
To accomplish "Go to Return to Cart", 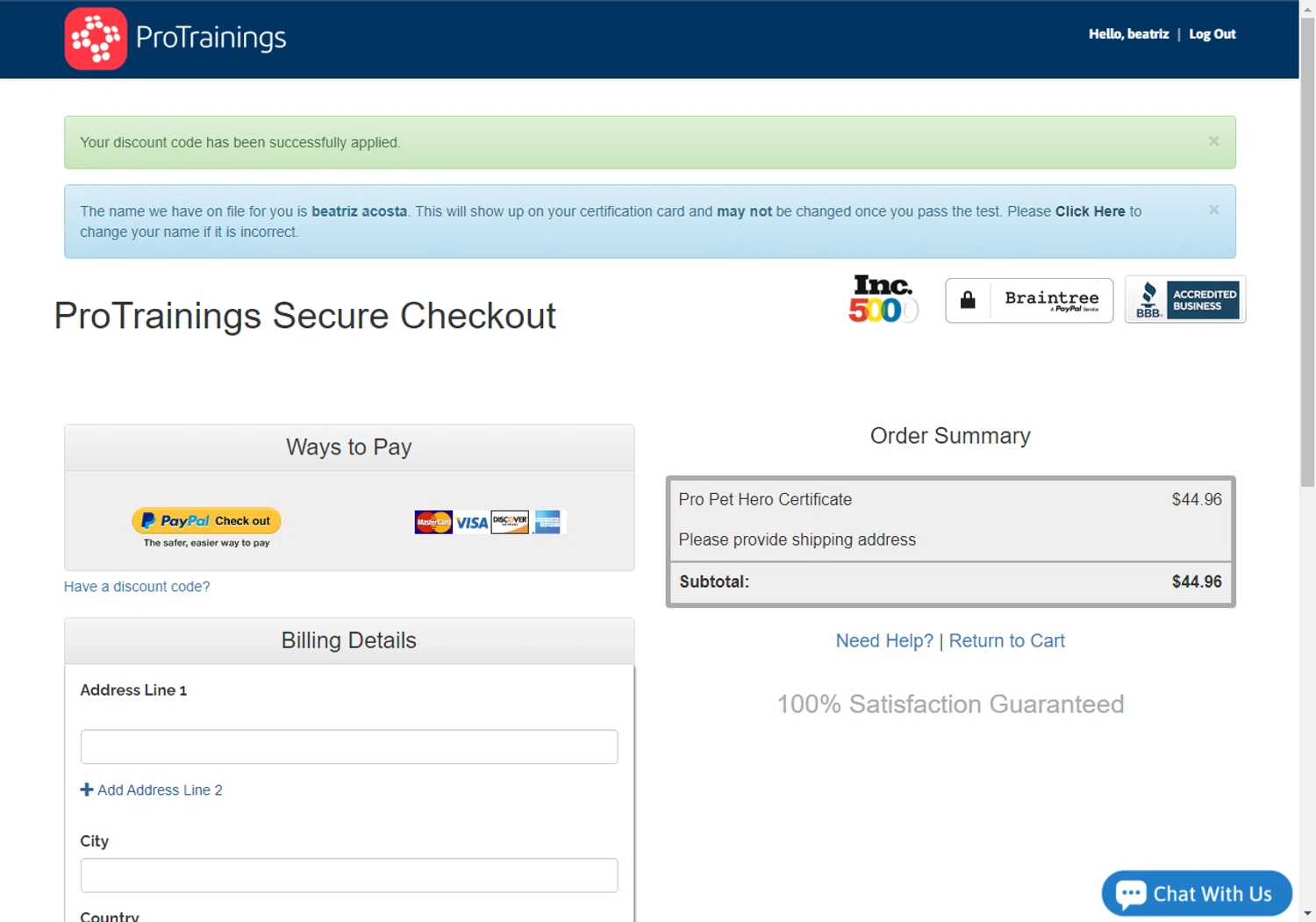I will point(1006,640).
